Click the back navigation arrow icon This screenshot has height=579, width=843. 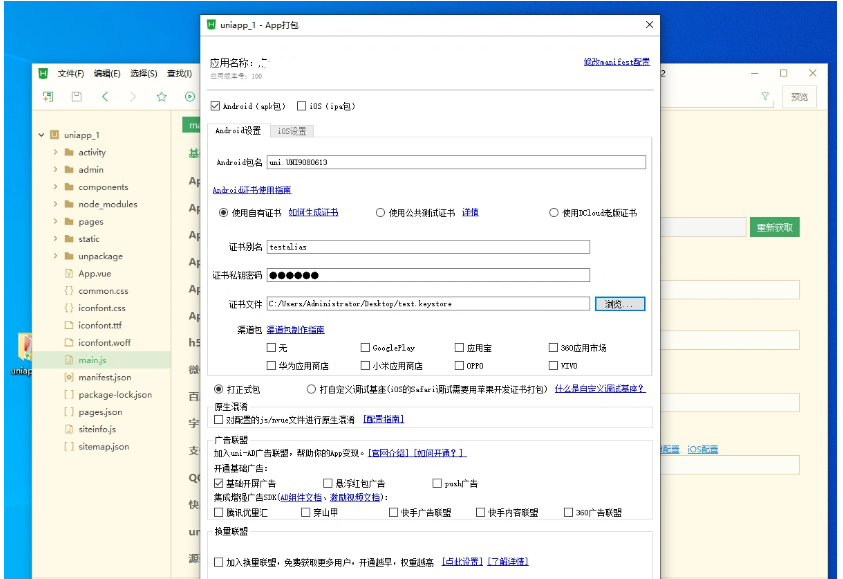(x=105, y=97)
